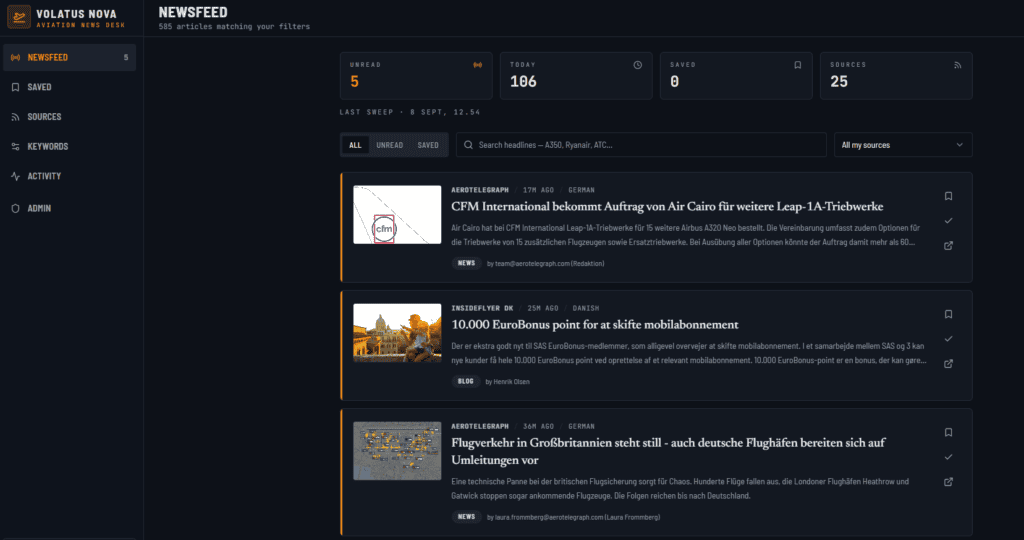
Task: Bookmark the Flugverkehr in Großbritannien article
Action: (948, 432)
